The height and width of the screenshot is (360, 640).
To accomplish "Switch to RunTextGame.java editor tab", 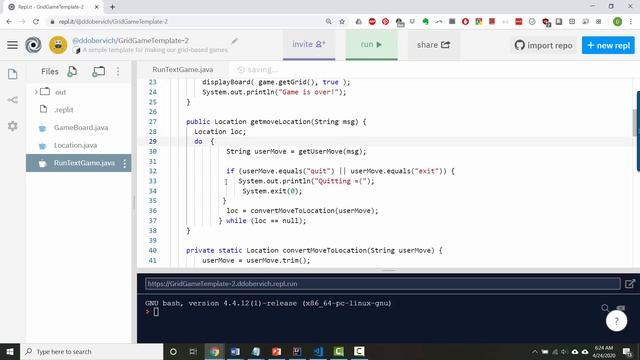I will click(182, 69).
